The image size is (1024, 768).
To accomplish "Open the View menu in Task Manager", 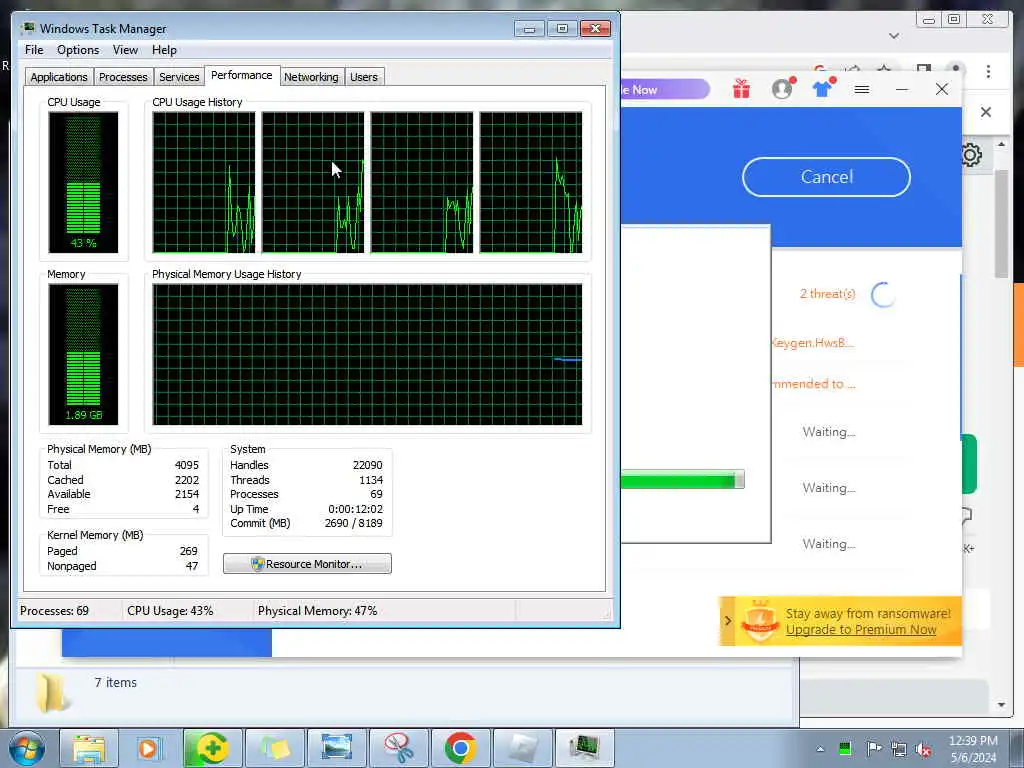I will point(125,50).
